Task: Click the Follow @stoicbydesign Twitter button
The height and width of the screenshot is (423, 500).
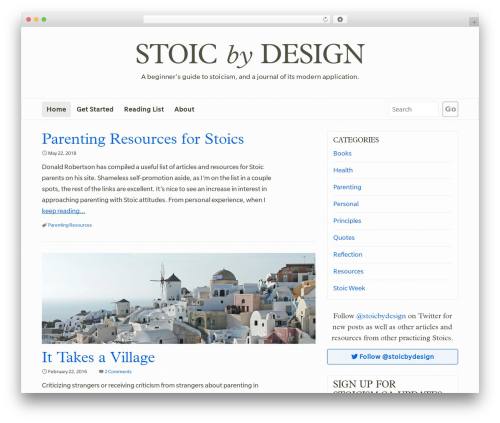Action: click(x=392, y=357)
